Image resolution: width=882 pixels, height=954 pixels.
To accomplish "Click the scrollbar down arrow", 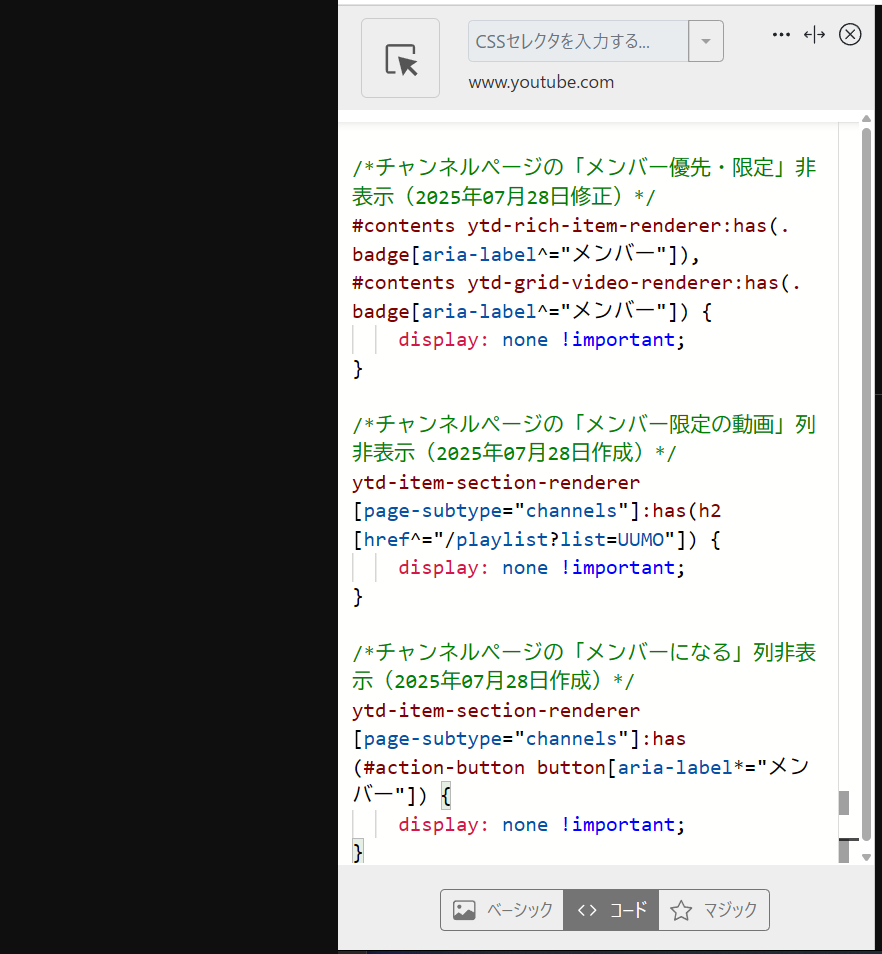I will pyautogui.click(x=866, y=857).
